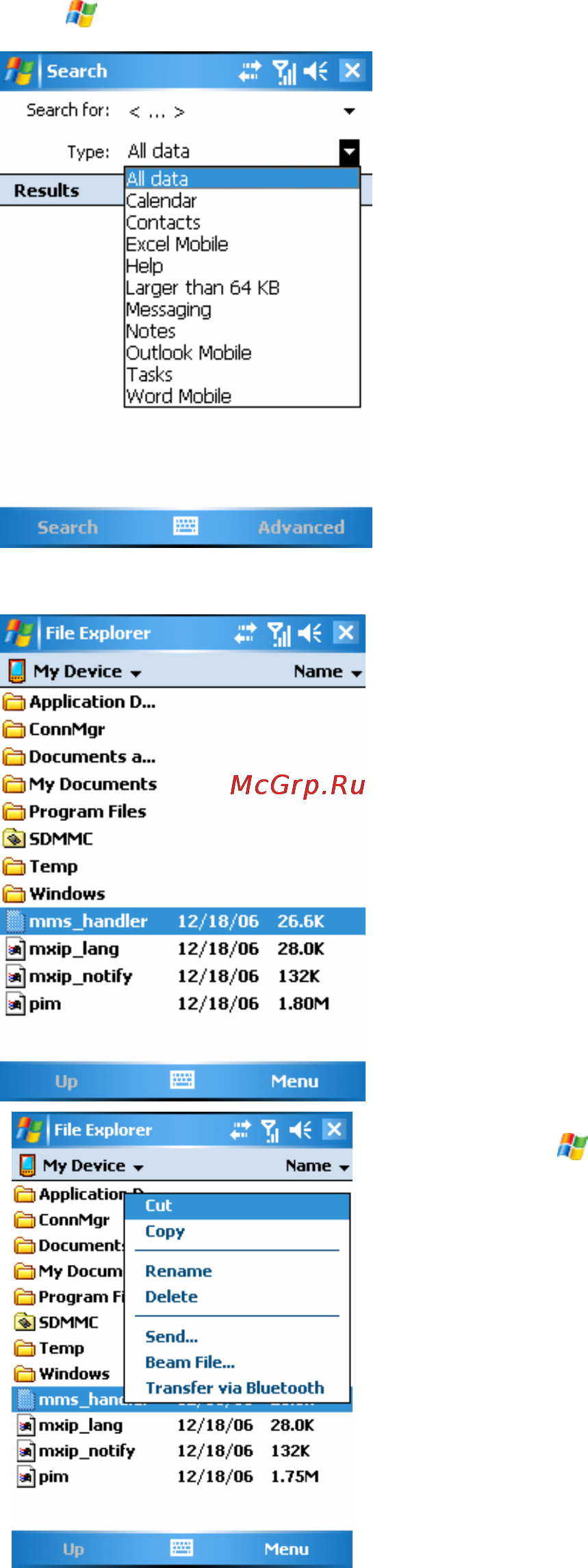Open My Device dropdown in File Explorer with context menu

[x=93, y=1166]
